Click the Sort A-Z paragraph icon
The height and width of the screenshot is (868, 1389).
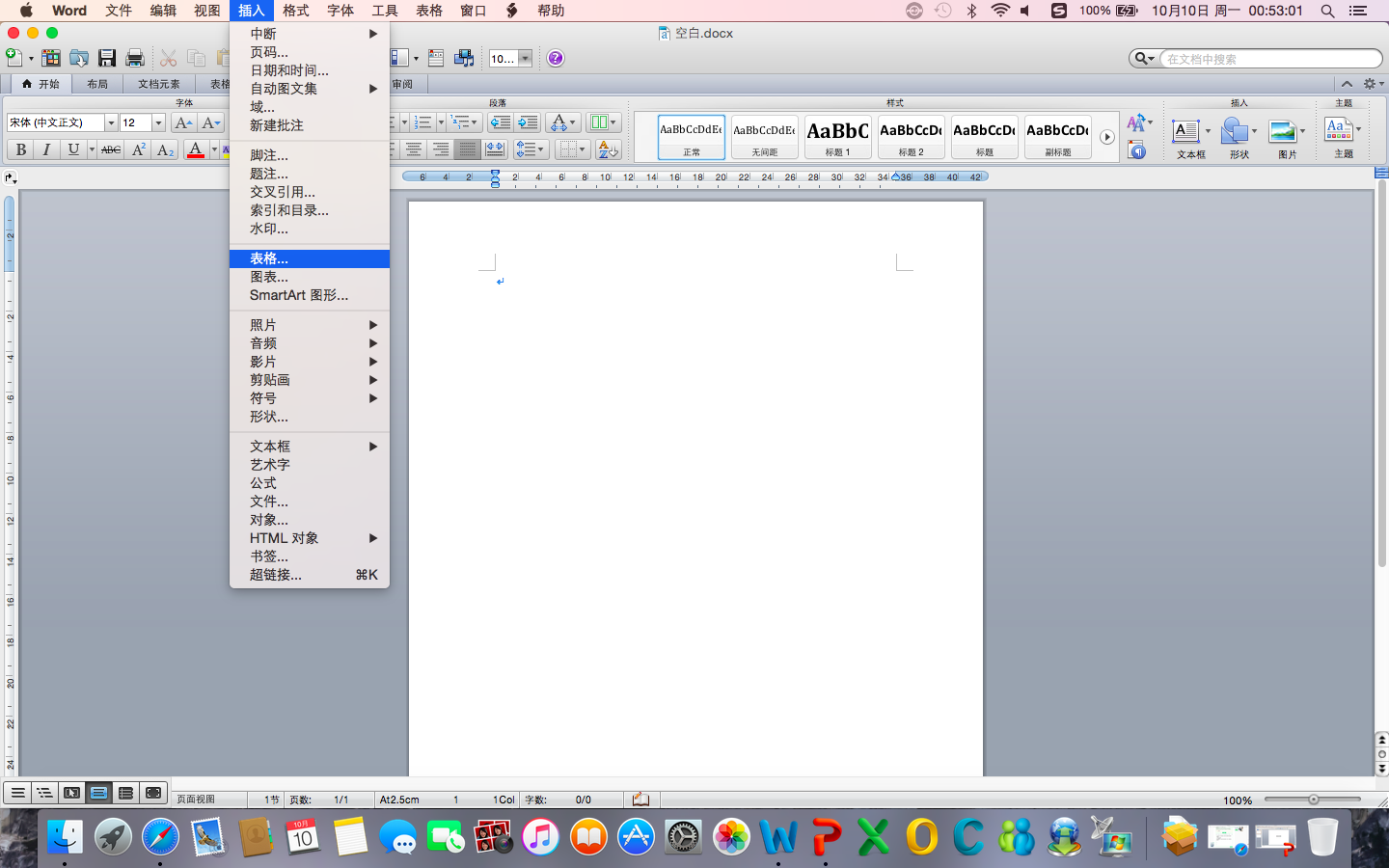click(608, 149)
